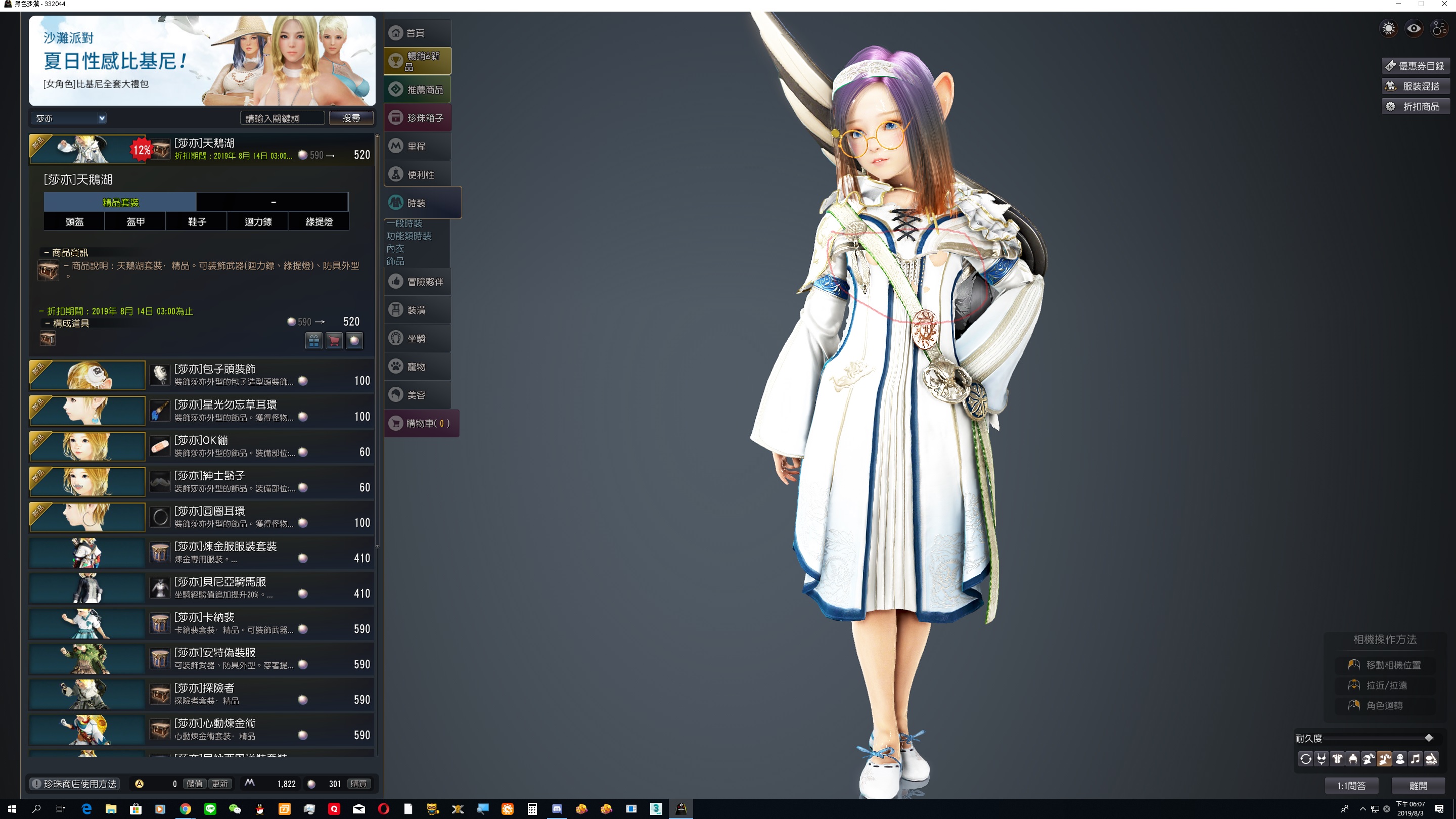Viewport: 1456px width, 819px height.
Task: Click the 離開 exit button
Action: click(1418, 785)
